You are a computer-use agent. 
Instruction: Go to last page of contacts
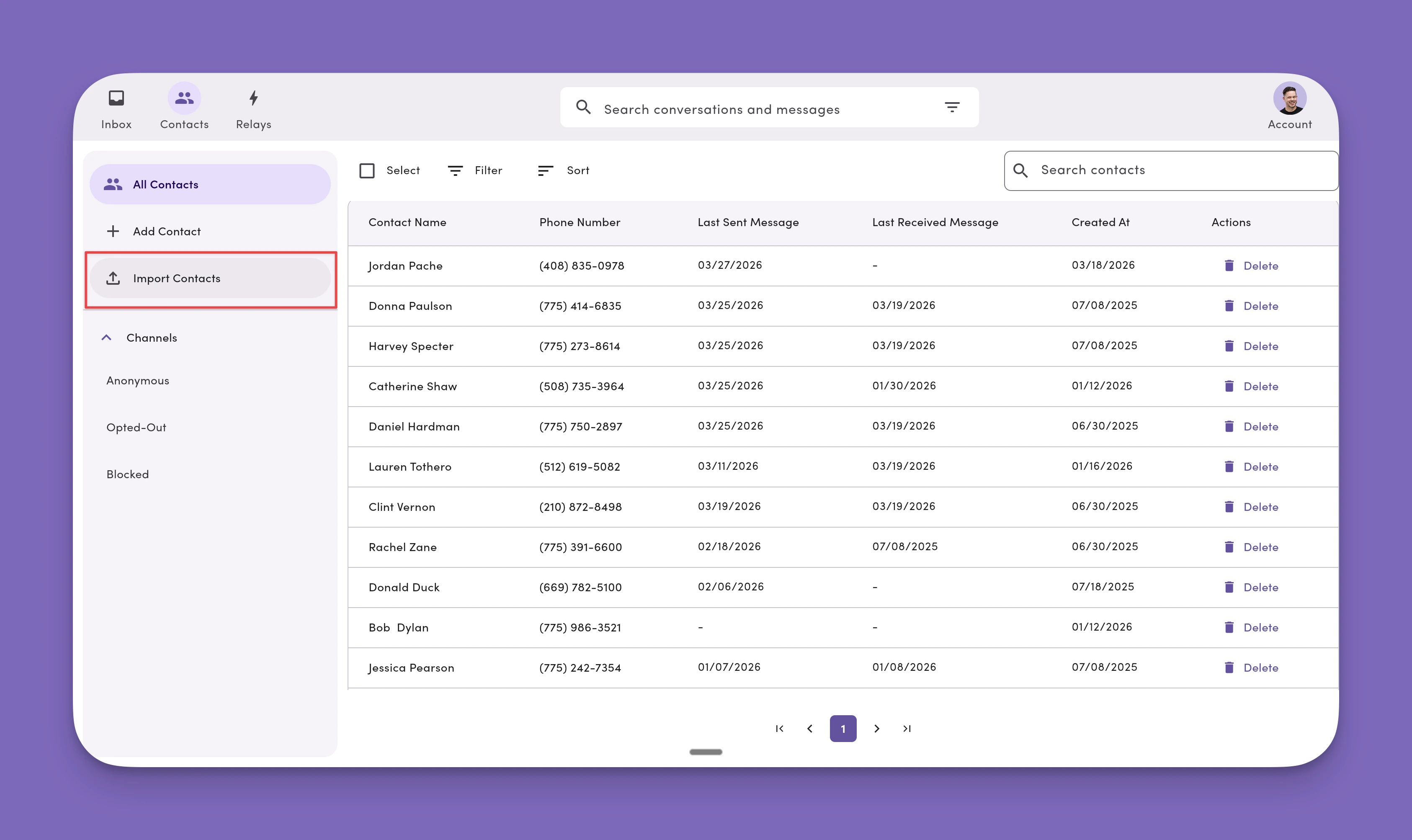click(907, 729)
